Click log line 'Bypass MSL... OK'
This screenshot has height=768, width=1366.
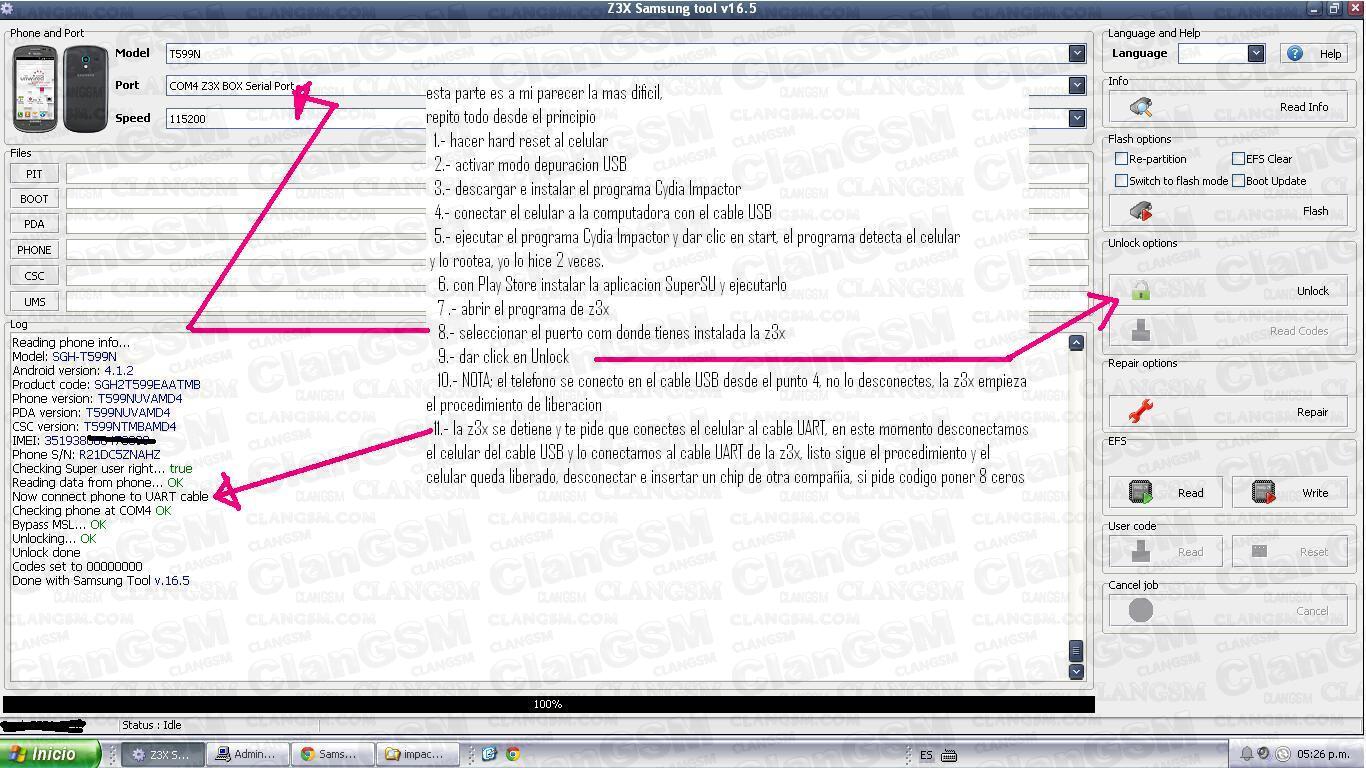pos(59,524)
